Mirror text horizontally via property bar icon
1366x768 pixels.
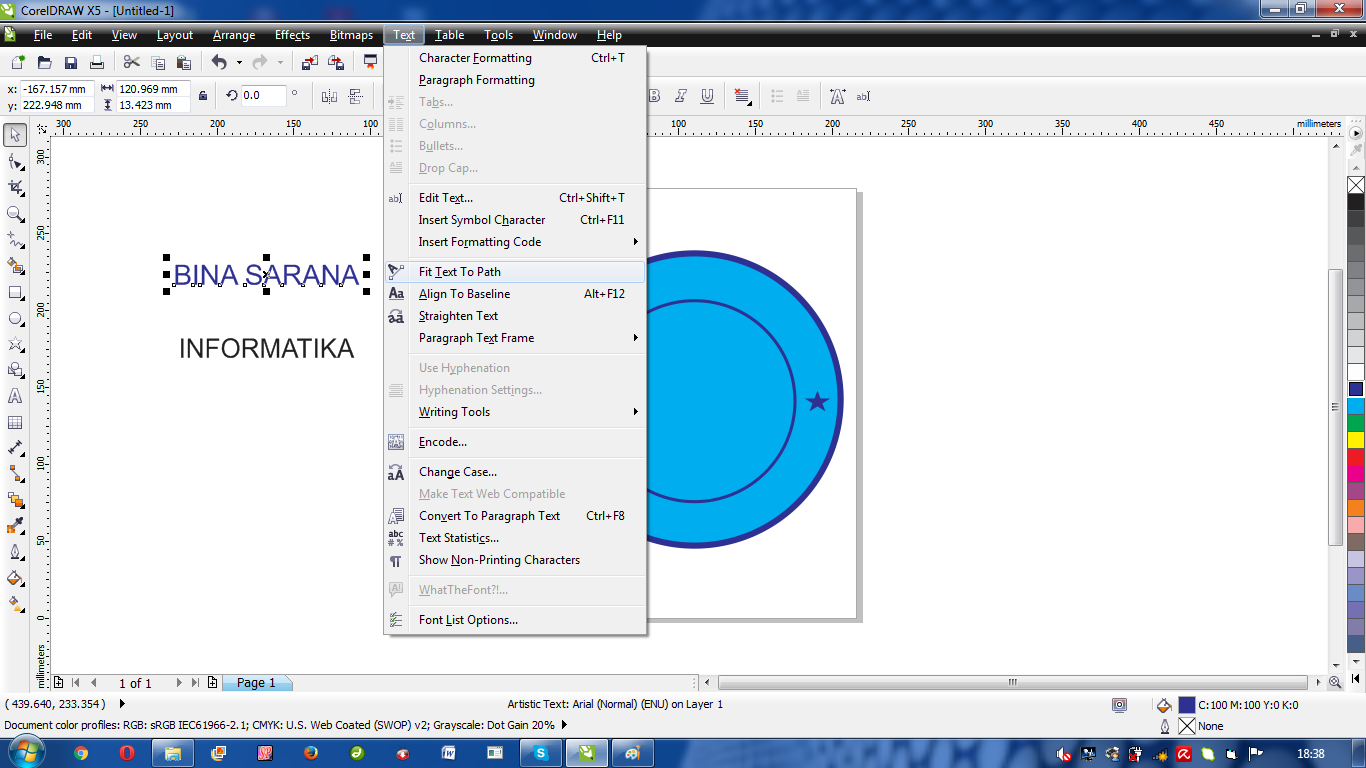(x=329, y=96)
